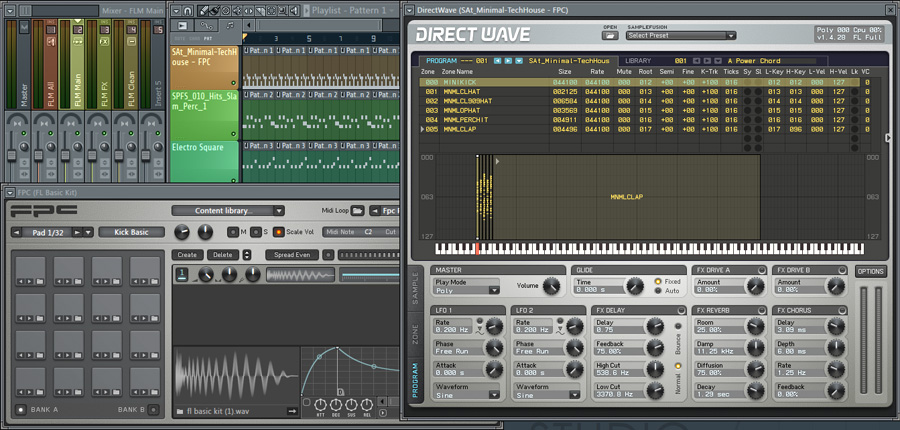Click the Master Volume knob in DirectWave
This screenshot has width=900, height=430.
click(x=552, y=286)
